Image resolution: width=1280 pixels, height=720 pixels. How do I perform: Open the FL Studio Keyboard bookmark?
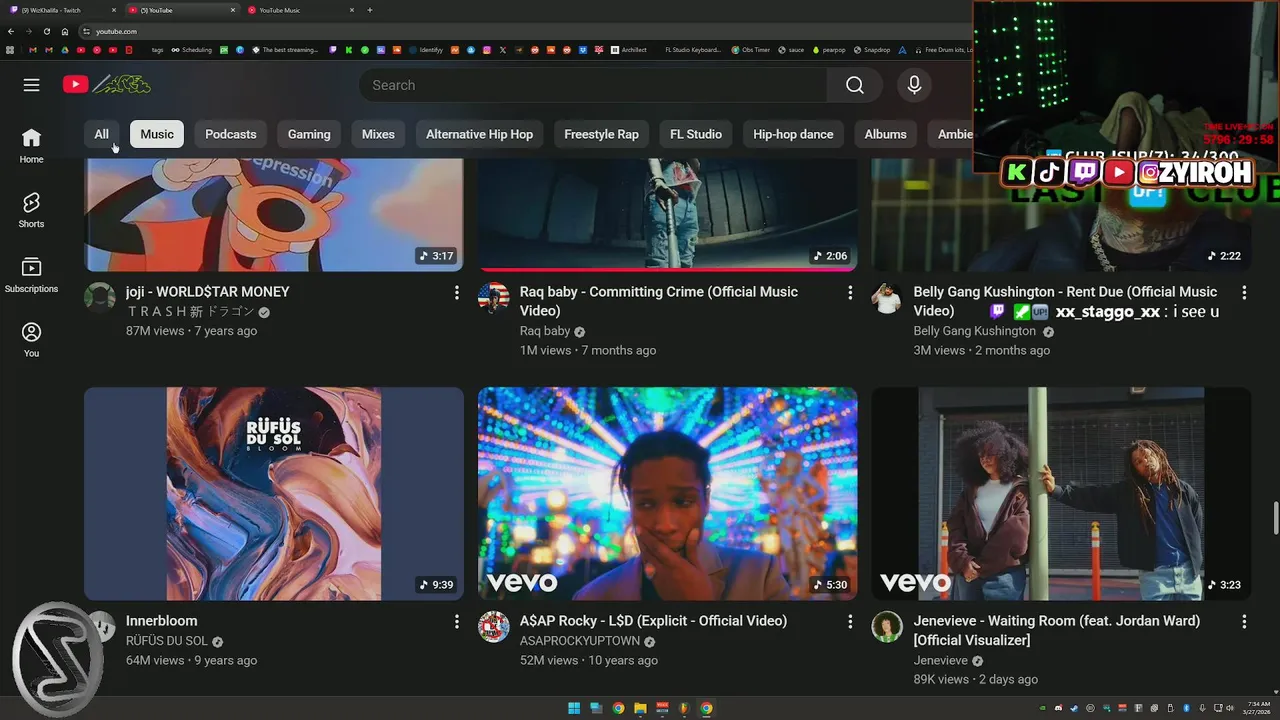[x=693, y=49]
